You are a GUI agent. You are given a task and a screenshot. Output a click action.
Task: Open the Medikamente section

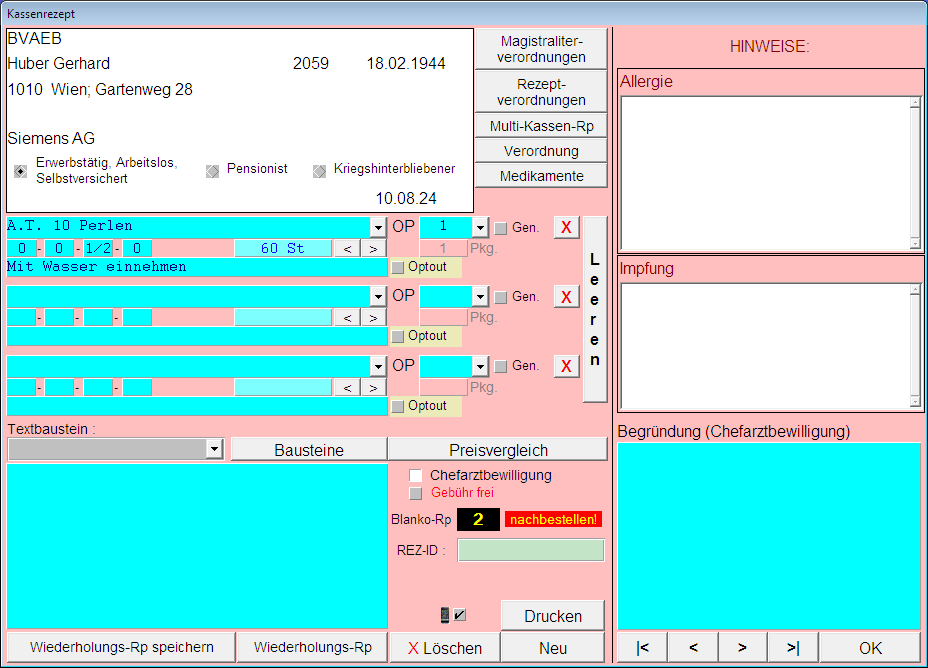(541, 175)
